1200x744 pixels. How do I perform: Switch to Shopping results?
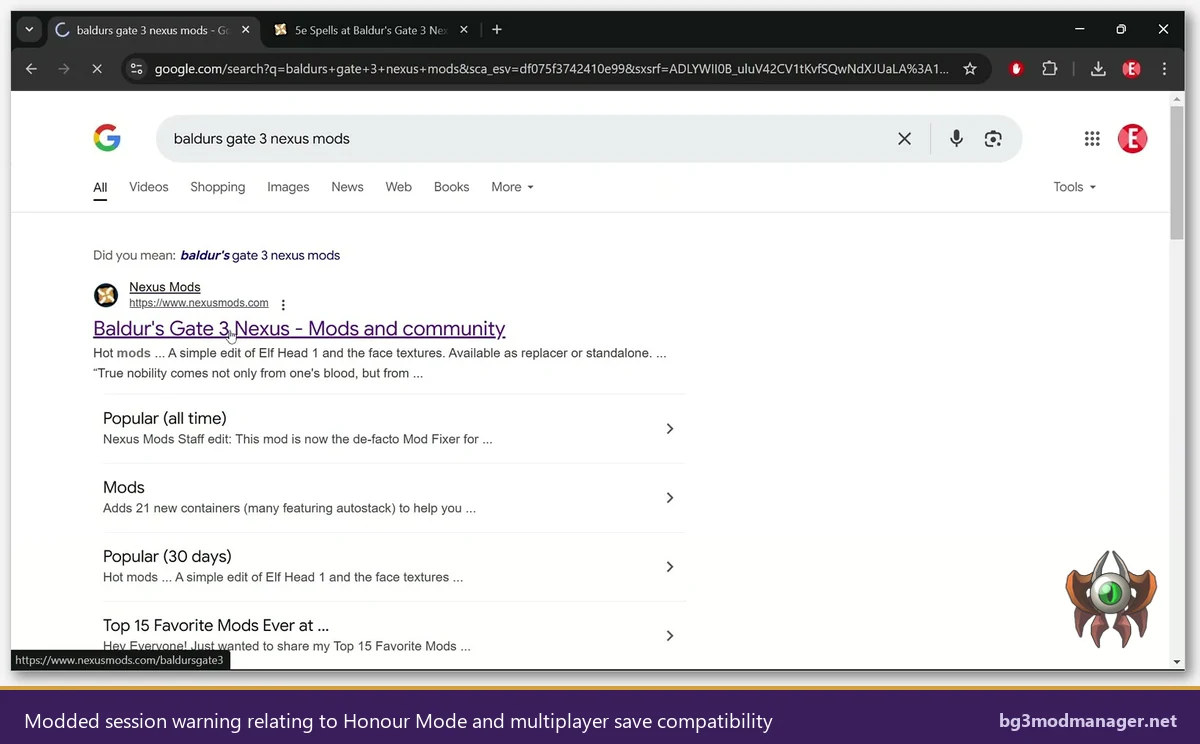click(x=218, y=187)
